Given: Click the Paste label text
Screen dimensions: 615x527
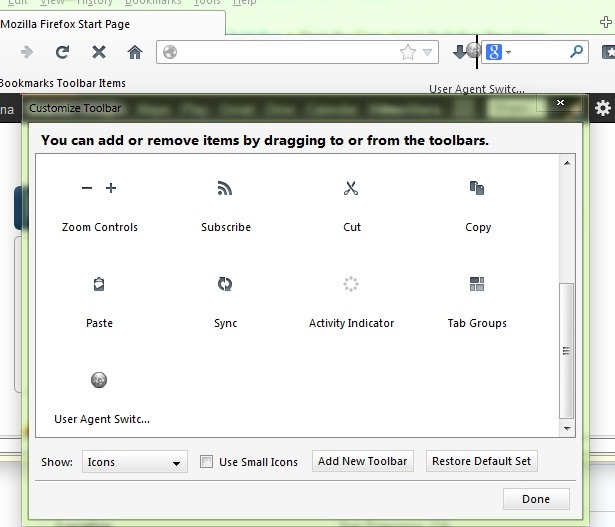Looking at the screenshot, I should [99, 323].
